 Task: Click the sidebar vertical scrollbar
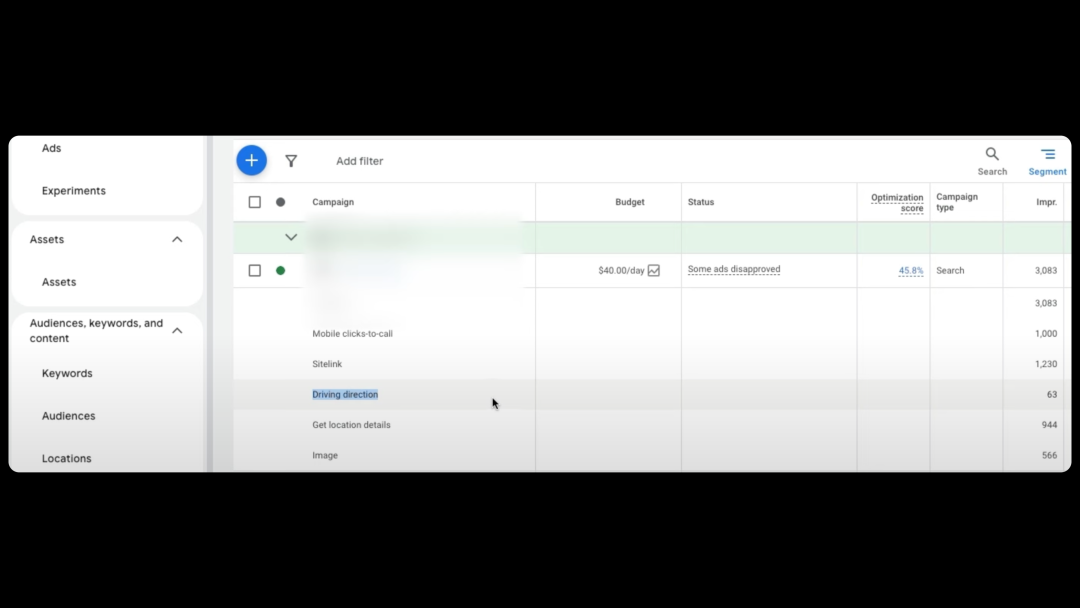(x=209, y=304)
